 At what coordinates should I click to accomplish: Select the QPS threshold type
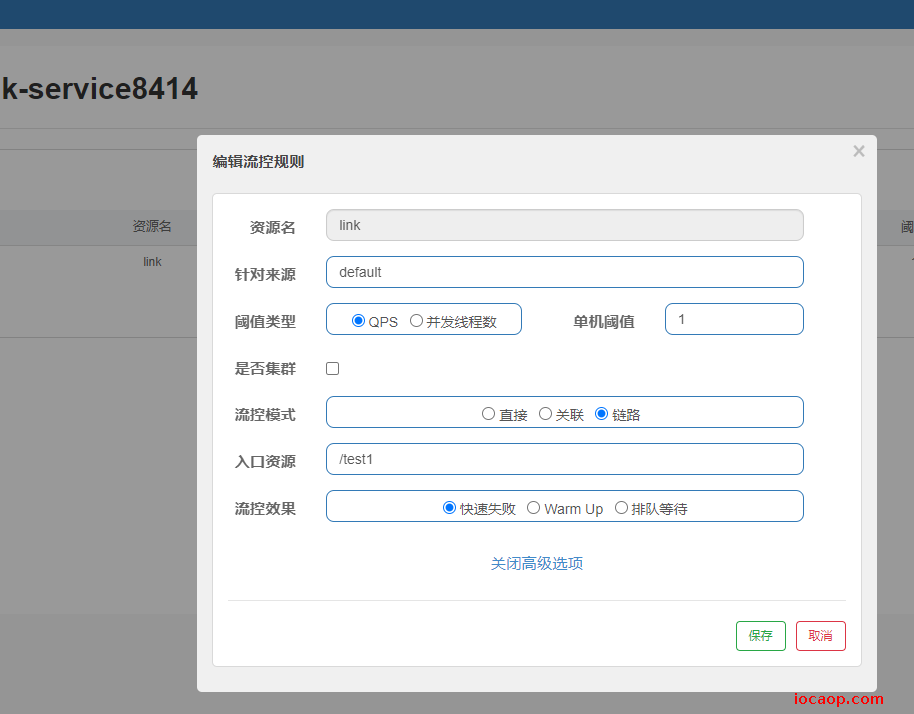[358, 321]
